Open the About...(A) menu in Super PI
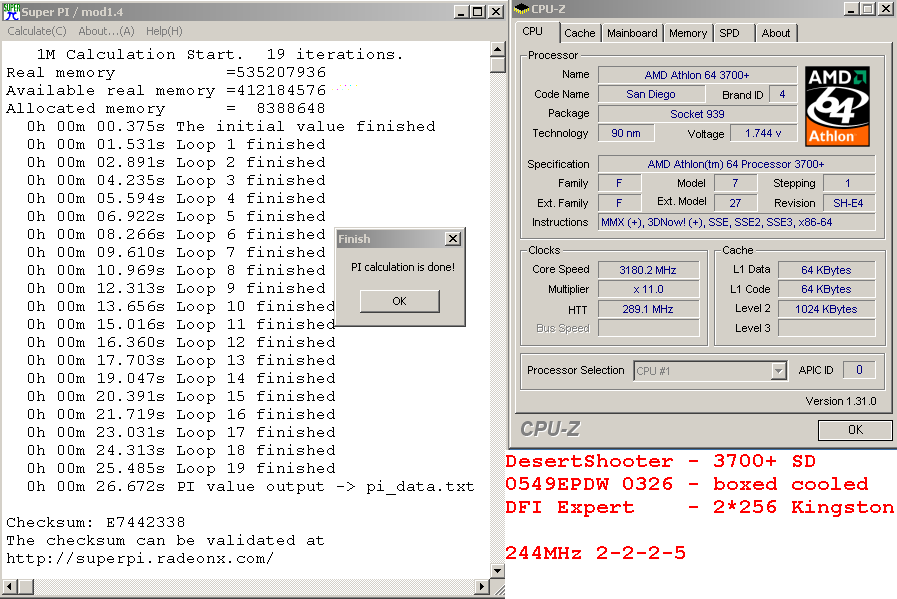The width and height of the screenshot is (897, 599). click(106, 31)
